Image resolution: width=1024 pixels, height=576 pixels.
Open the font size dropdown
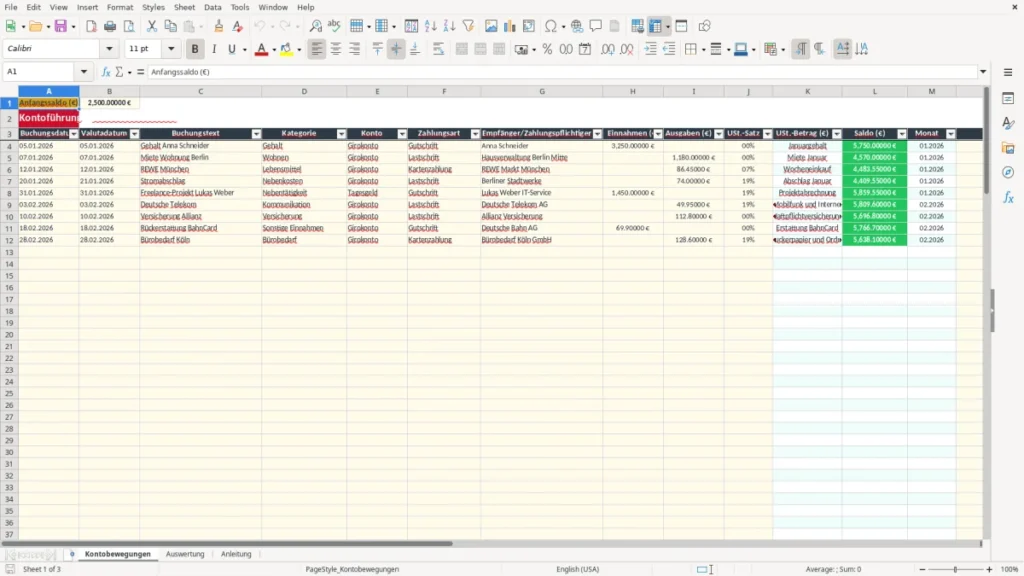[171, 49]
